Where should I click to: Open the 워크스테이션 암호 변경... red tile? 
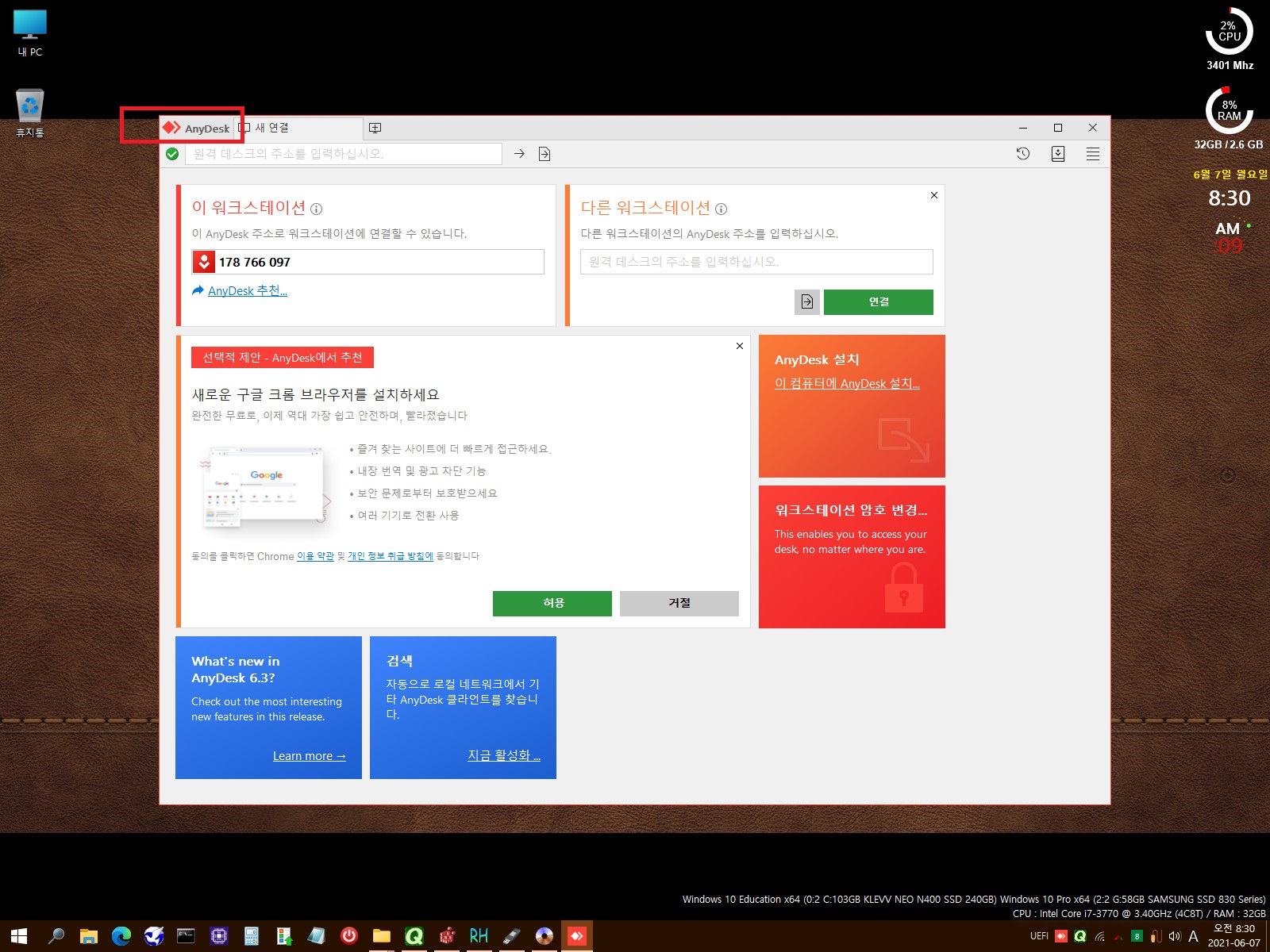click(852, 557)
